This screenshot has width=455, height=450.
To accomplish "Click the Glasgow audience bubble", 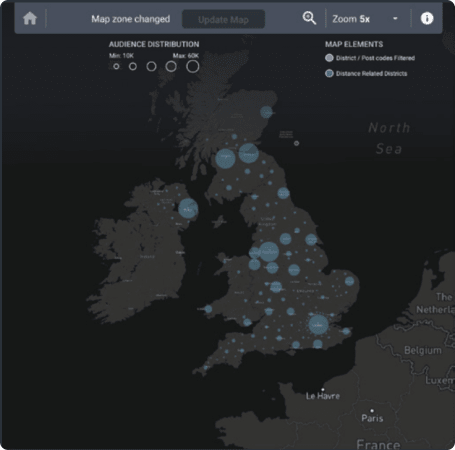I will point(225,158).
